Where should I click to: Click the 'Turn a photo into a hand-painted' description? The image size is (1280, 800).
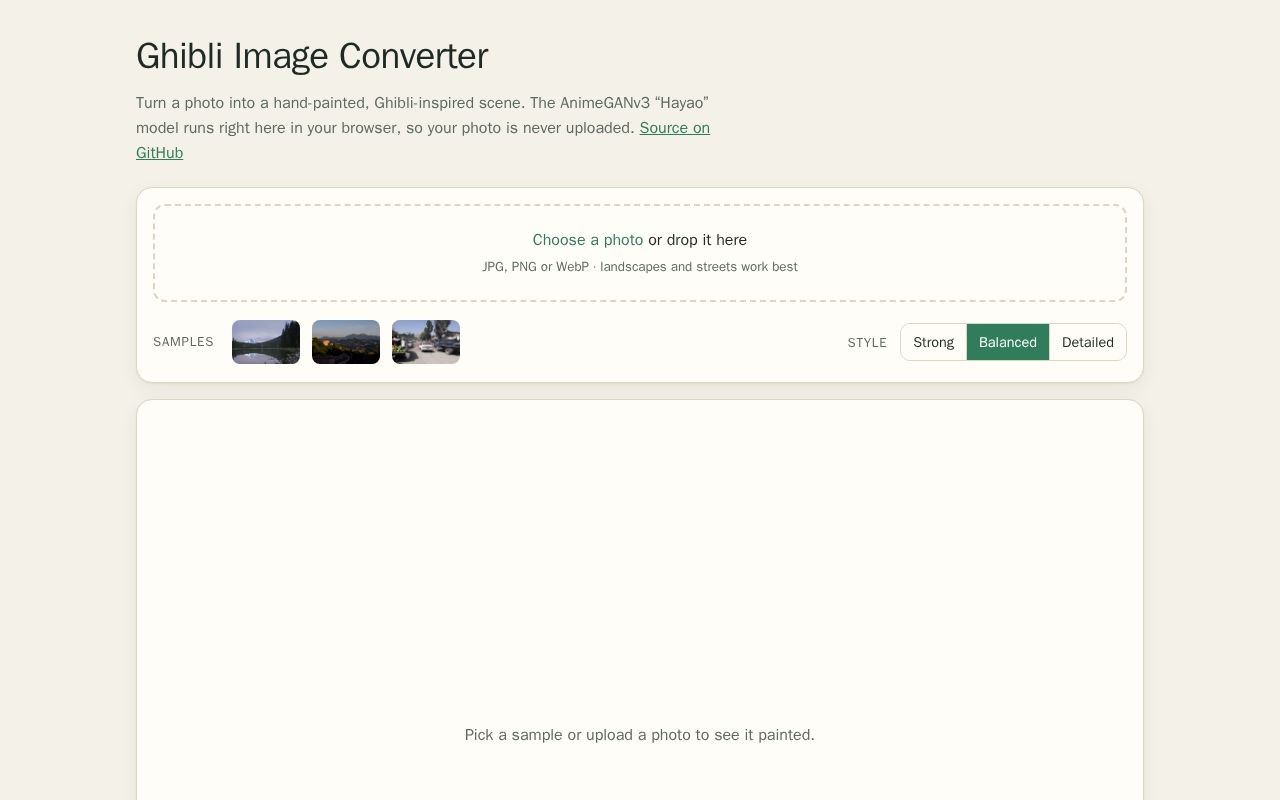point(423,128)
